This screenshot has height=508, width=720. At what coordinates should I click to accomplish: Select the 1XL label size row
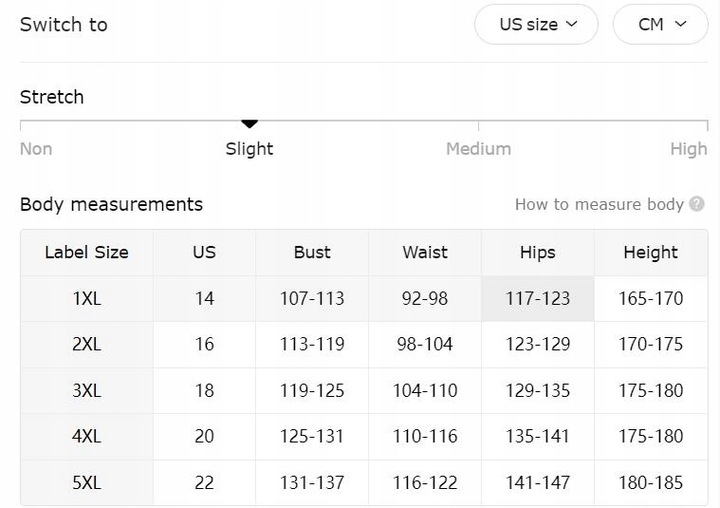[x=364, y=299]
